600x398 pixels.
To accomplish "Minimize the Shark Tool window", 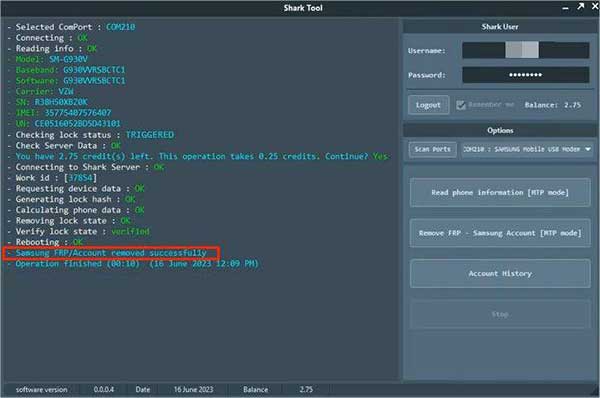I will (565, 8).
